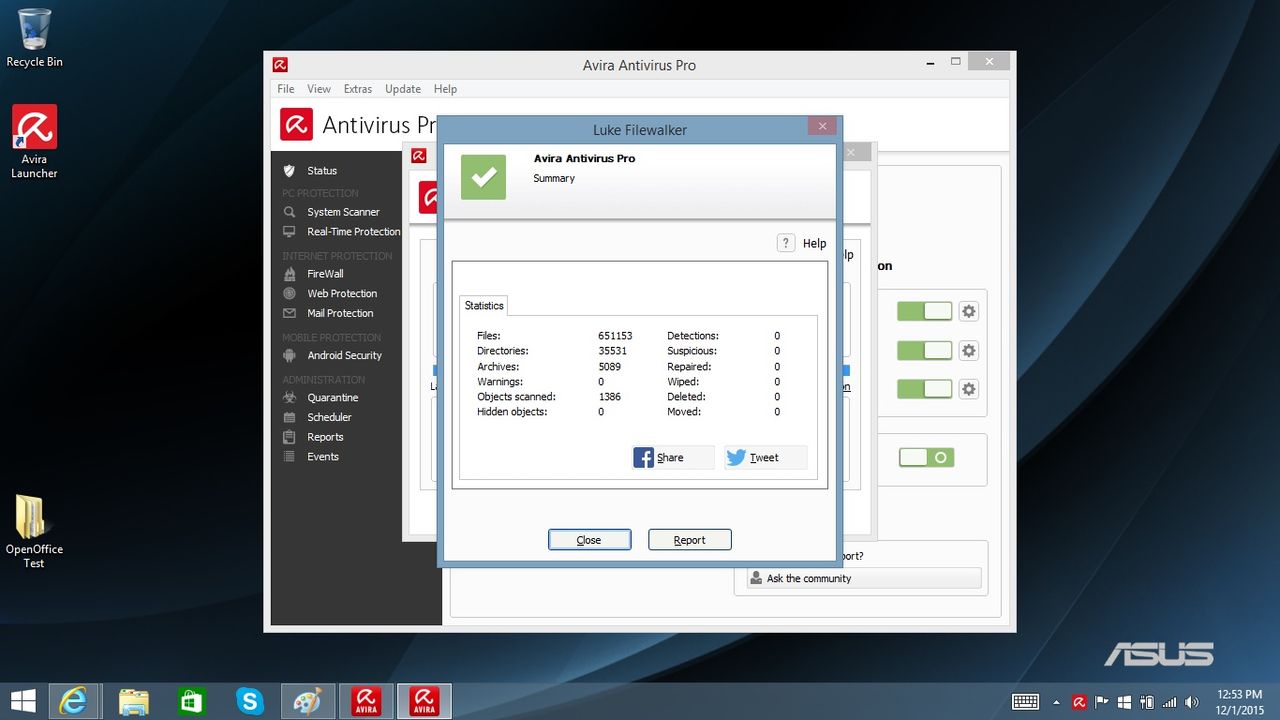This screenshot has height=720, width=1280.
Task: Open the File menu
Action: tap(286, 89)
